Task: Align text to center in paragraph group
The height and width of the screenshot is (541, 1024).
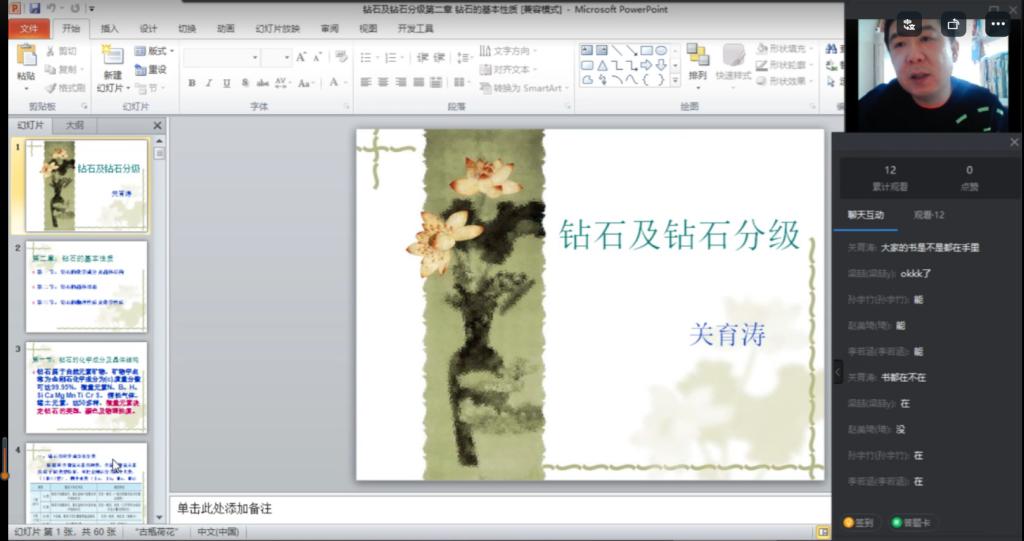Action: click(384, 82)
